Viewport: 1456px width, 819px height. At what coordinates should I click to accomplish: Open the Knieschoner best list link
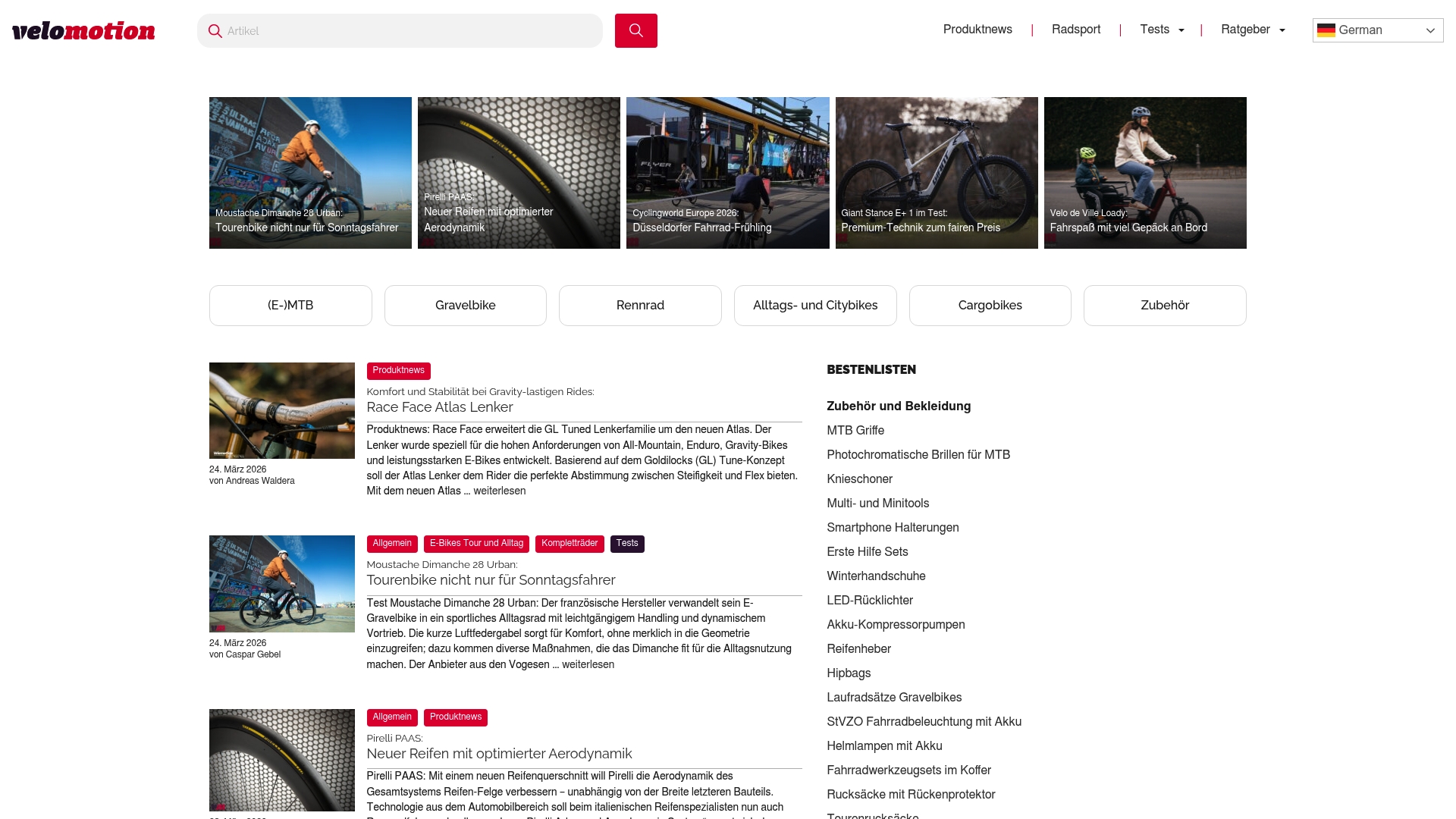859,479
